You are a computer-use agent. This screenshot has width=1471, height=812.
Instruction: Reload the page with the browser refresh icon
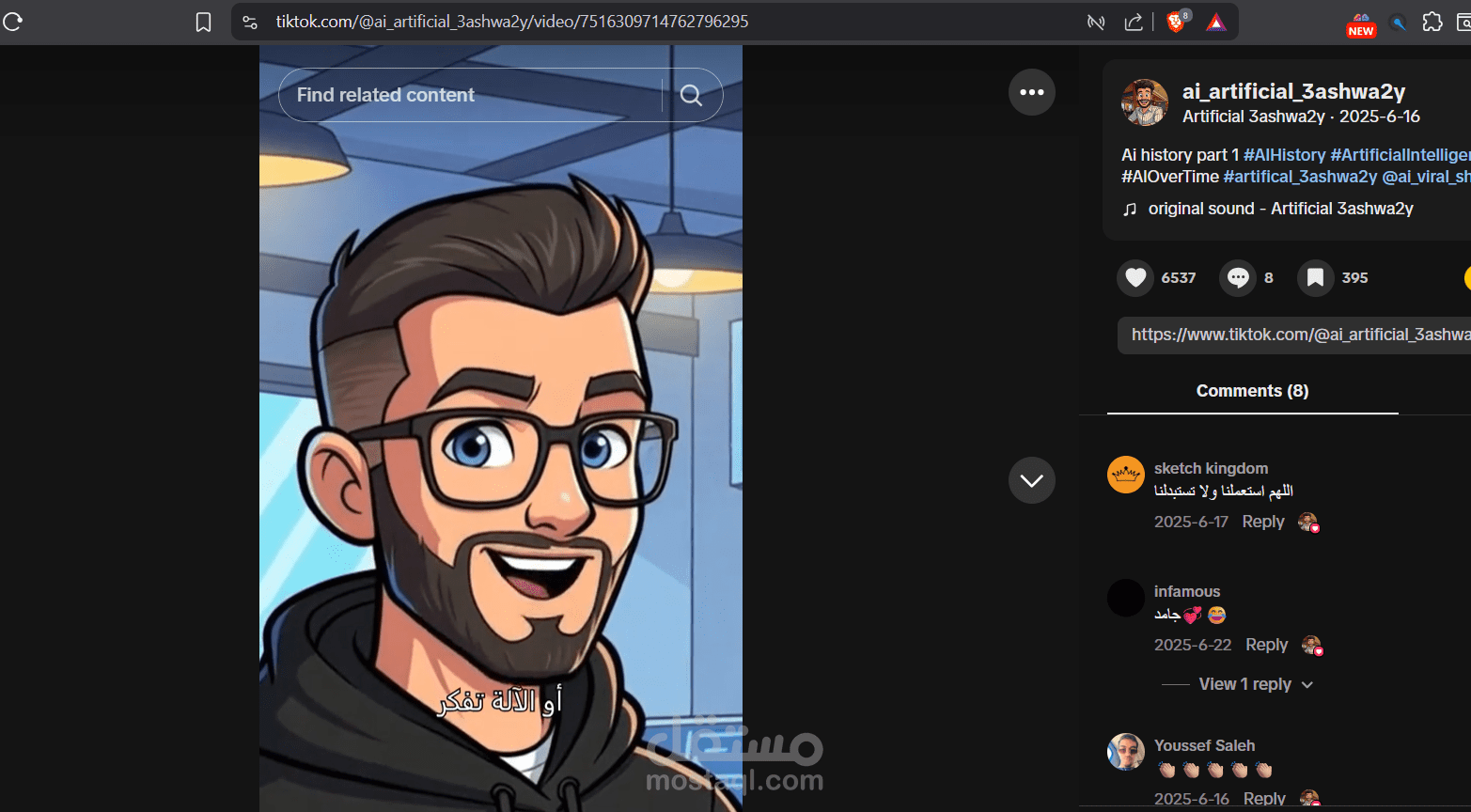[x=12, y=22]
